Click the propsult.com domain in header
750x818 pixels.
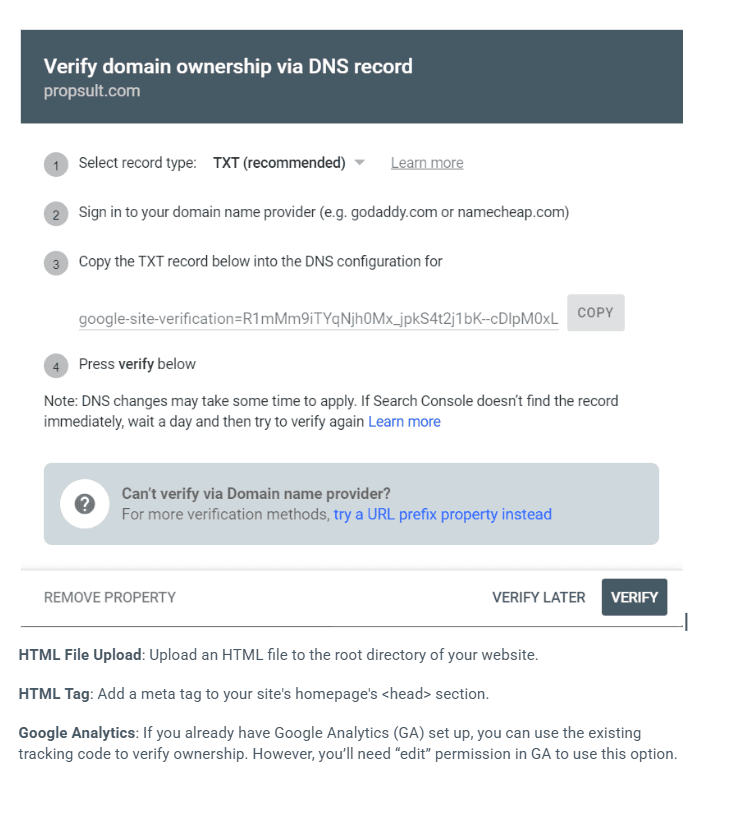tap(92, 91)
